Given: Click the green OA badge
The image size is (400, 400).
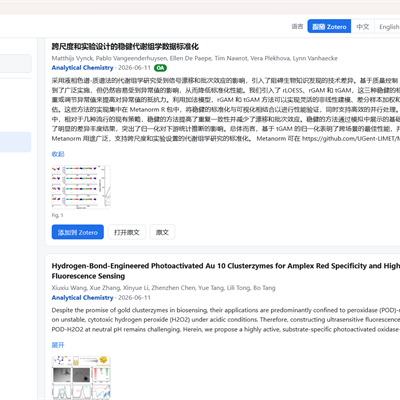Looking at the screenshot, I should tap(160, 68).
